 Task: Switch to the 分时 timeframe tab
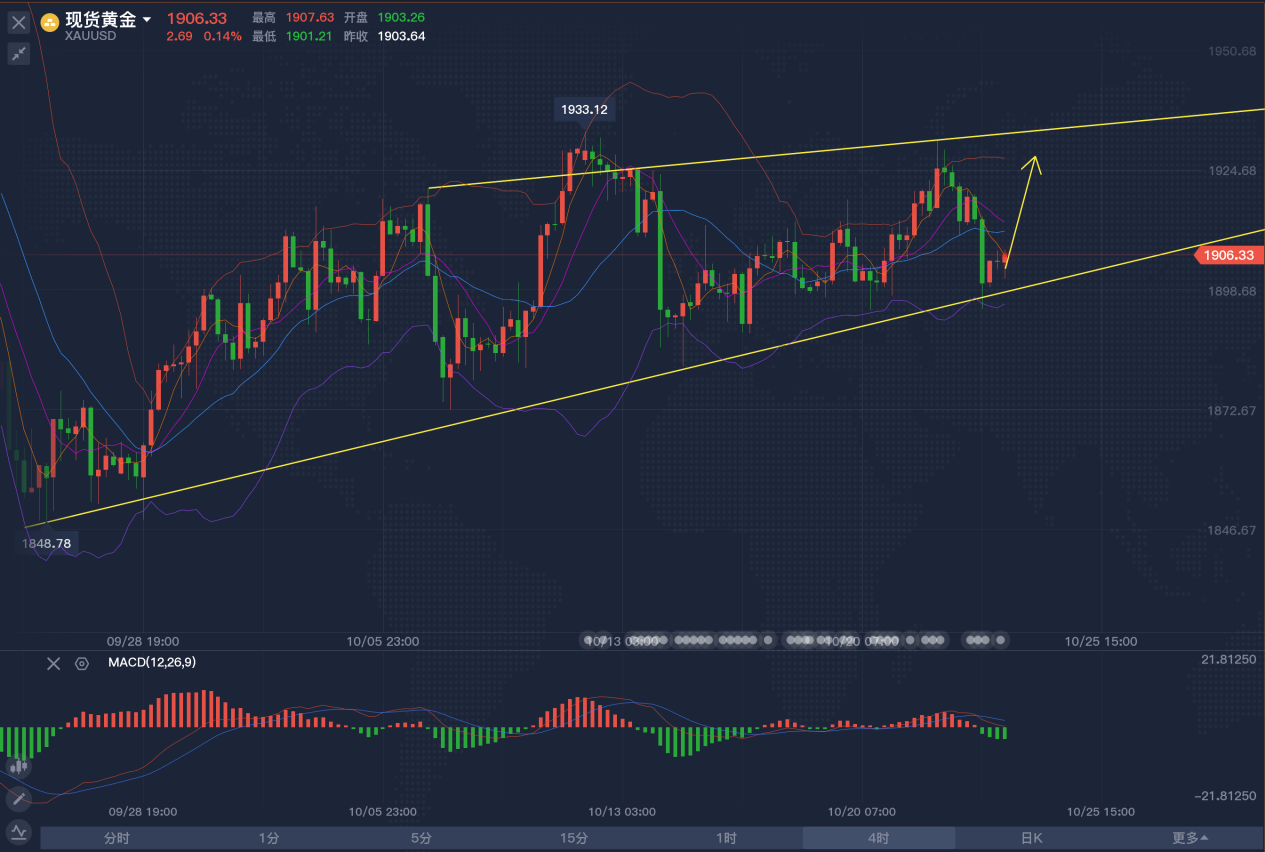pos(116,838)
